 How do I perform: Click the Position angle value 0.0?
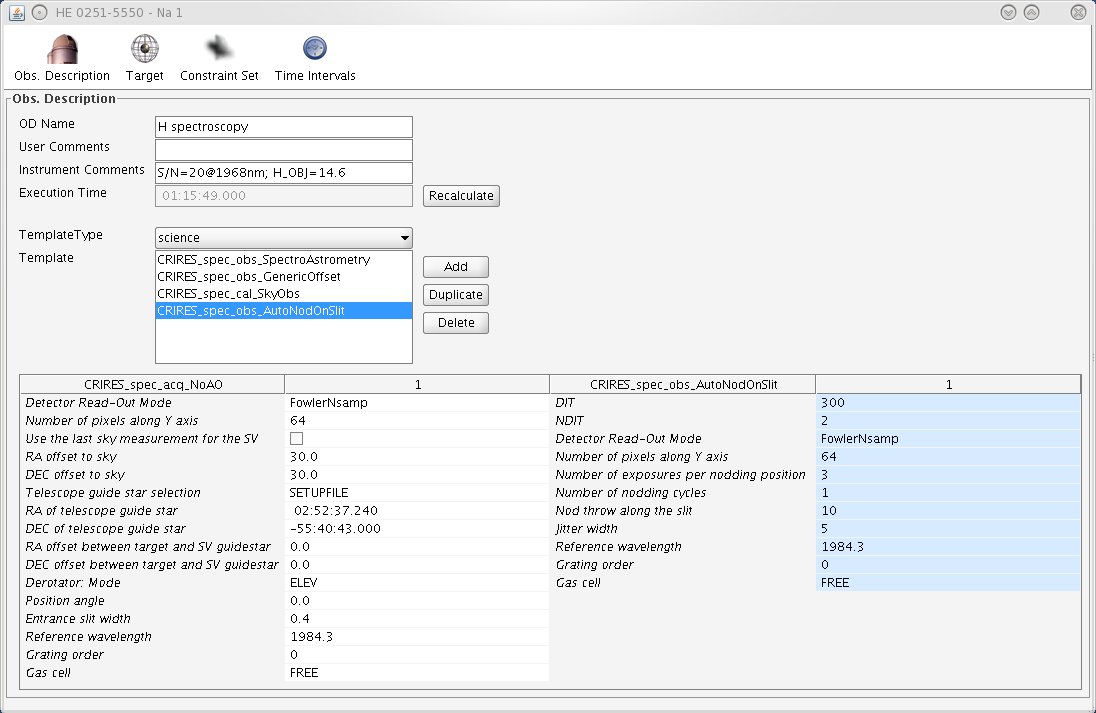[417, 600]
